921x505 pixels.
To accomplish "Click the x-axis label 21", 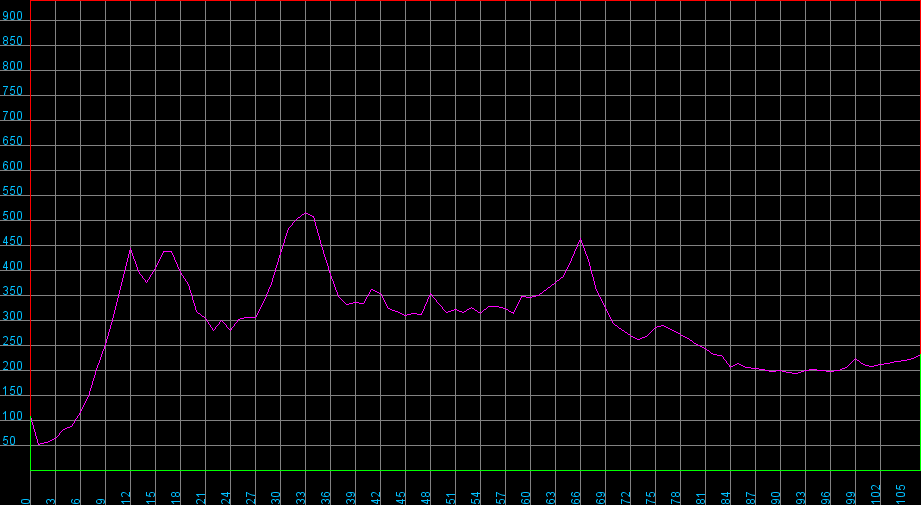I will [x=201, y=498].
